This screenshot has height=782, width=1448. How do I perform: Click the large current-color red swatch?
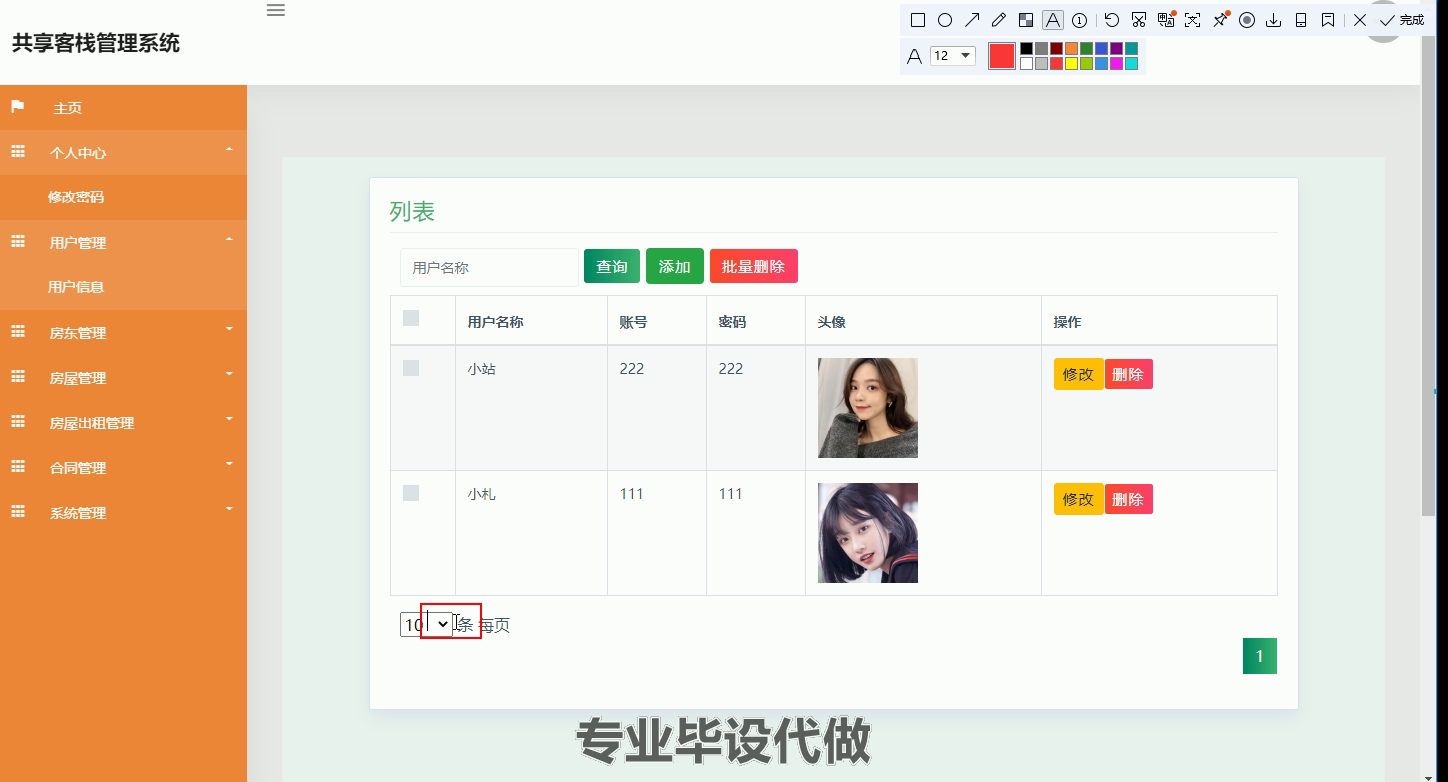pyautogui.click(x=1002, y=56)
